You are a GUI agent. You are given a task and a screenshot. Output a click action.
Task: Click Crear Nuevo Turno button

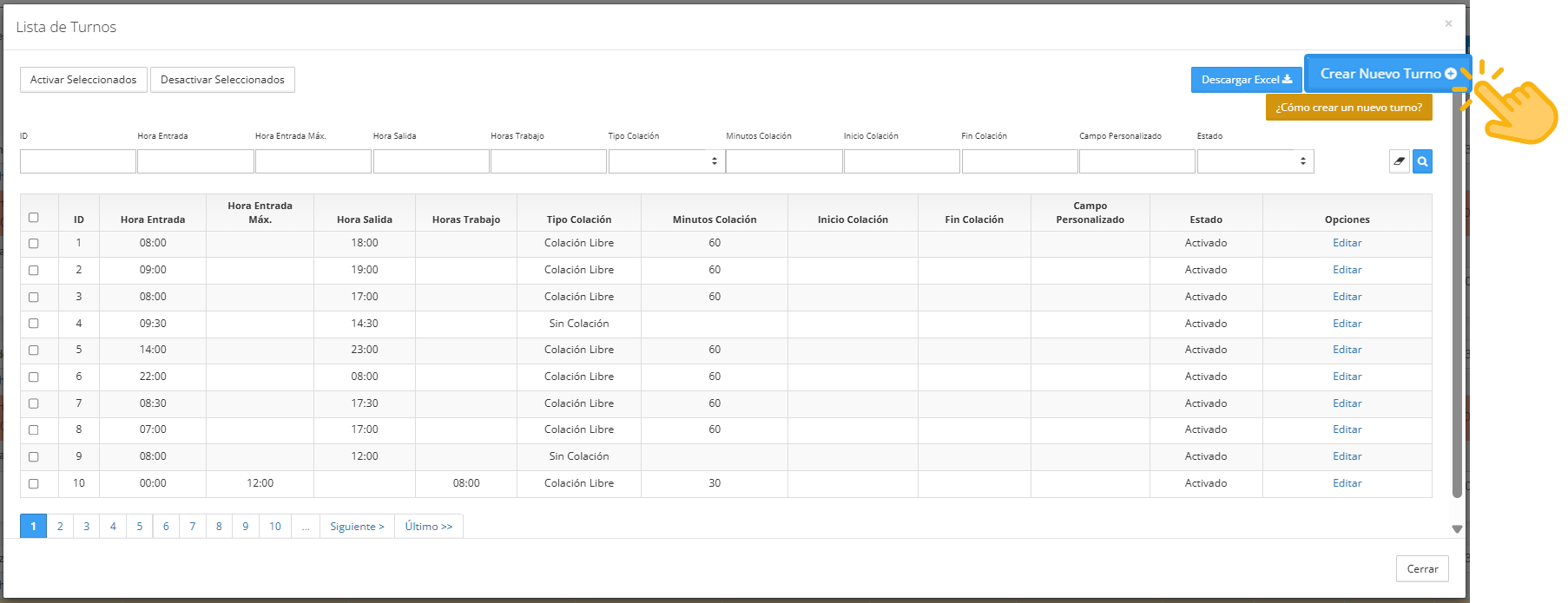pyautogui.click(x=1387, y=74)
